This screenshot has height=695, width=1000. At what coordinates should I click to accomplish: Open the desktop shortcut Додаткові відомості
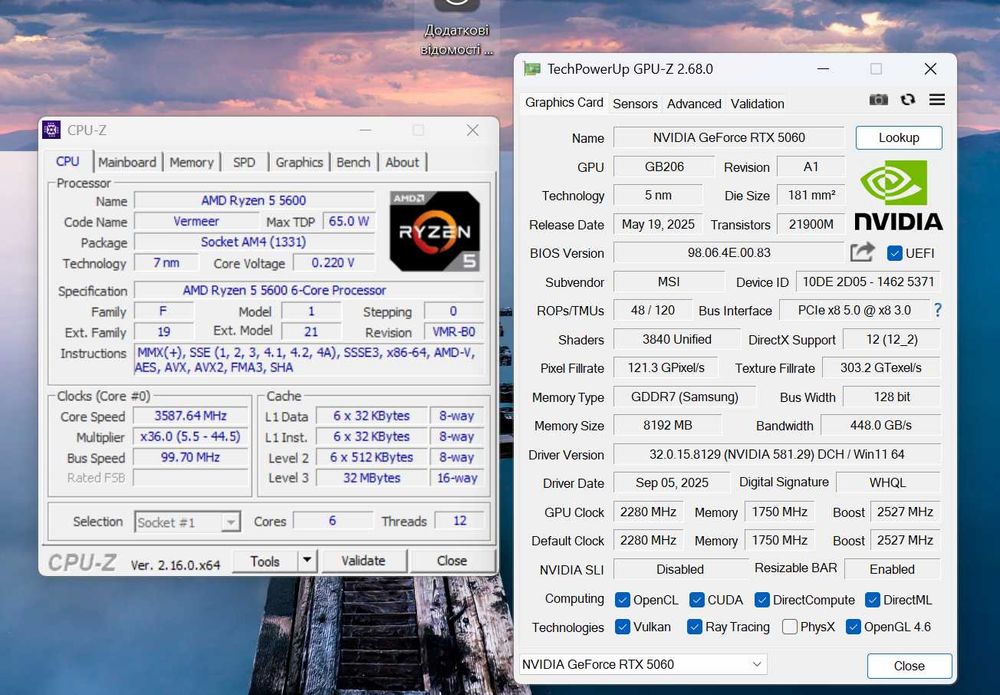coord(457,28)
